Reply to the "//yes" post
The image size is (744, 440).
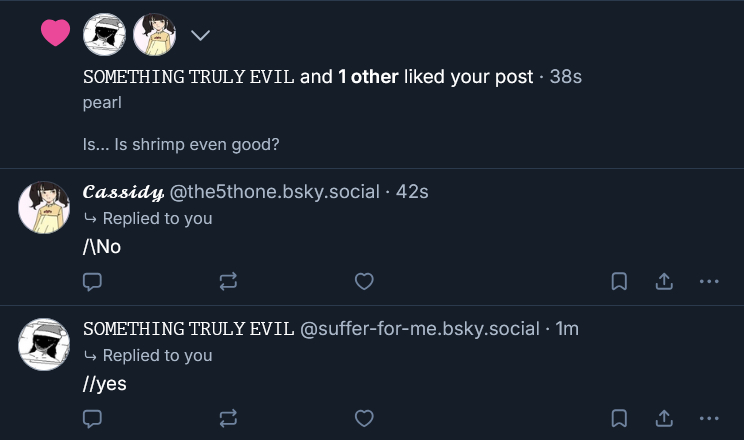coord(92,419)
